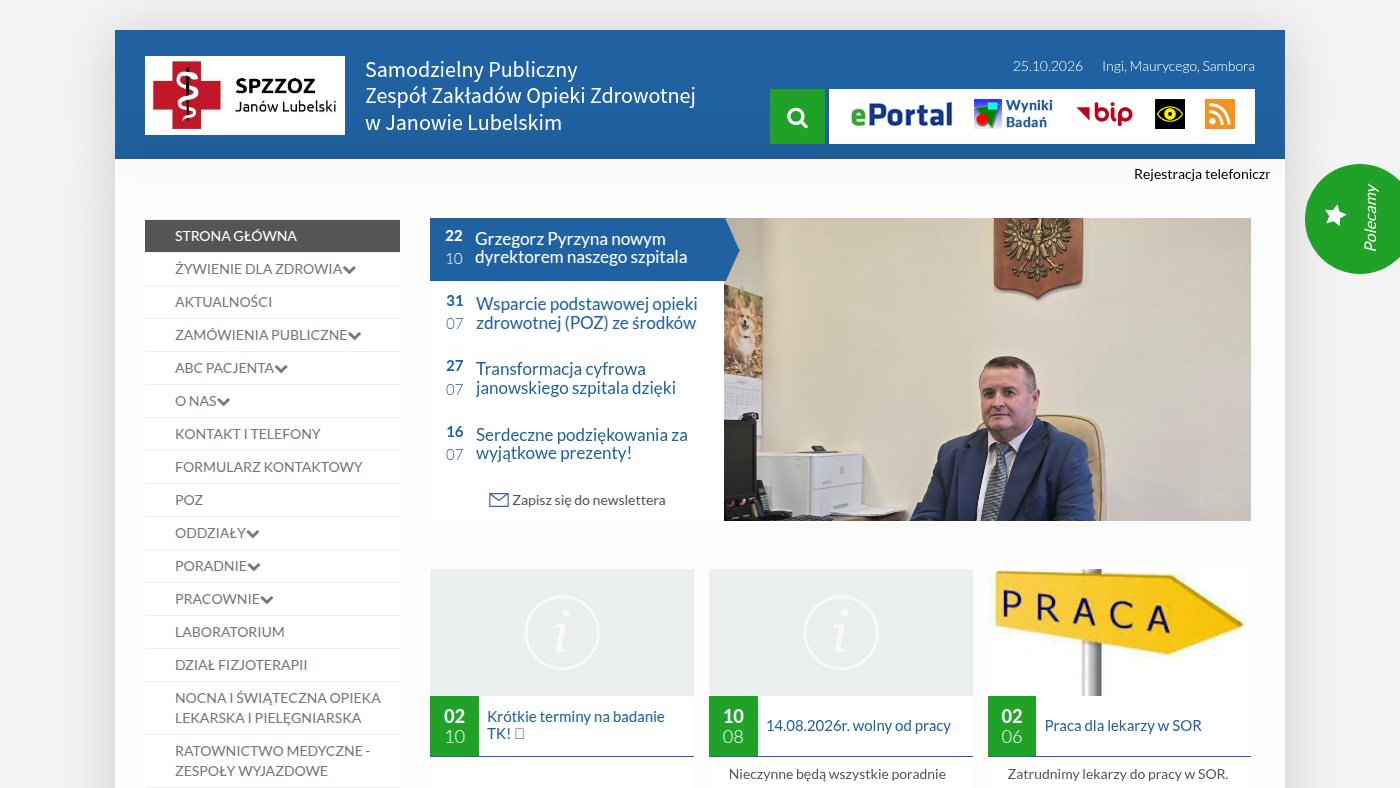The image size is (1400, 788).
Task: Open the red bip logo
Action: point(1105,114)
